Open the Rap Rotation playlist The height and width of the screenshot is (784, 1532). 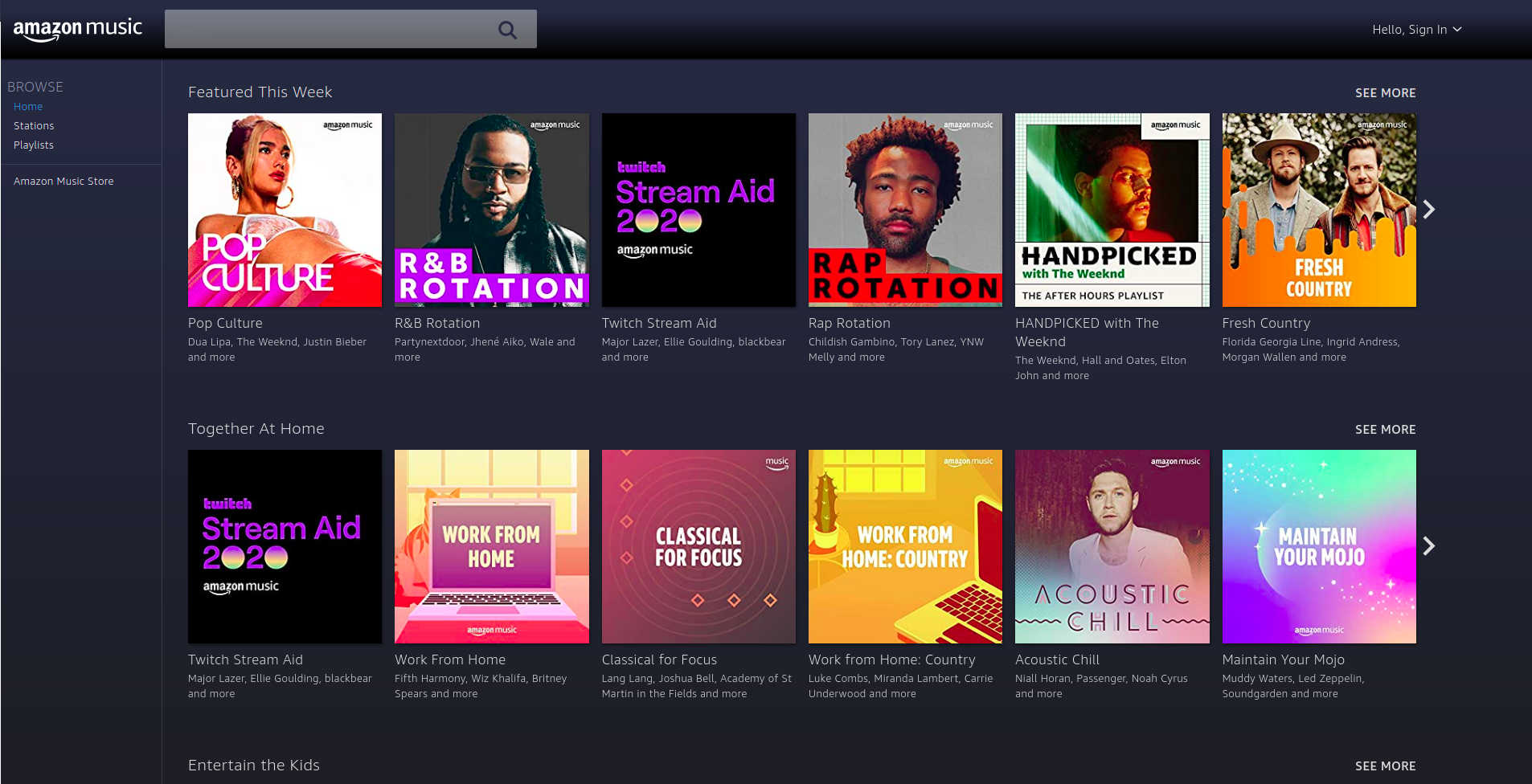(x=905, y=210)
